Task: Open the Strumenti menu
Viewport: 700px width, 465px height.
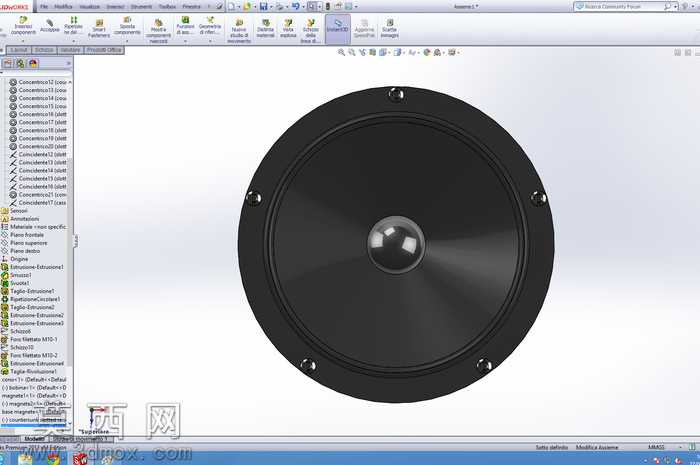Action: tap(142, 7)
